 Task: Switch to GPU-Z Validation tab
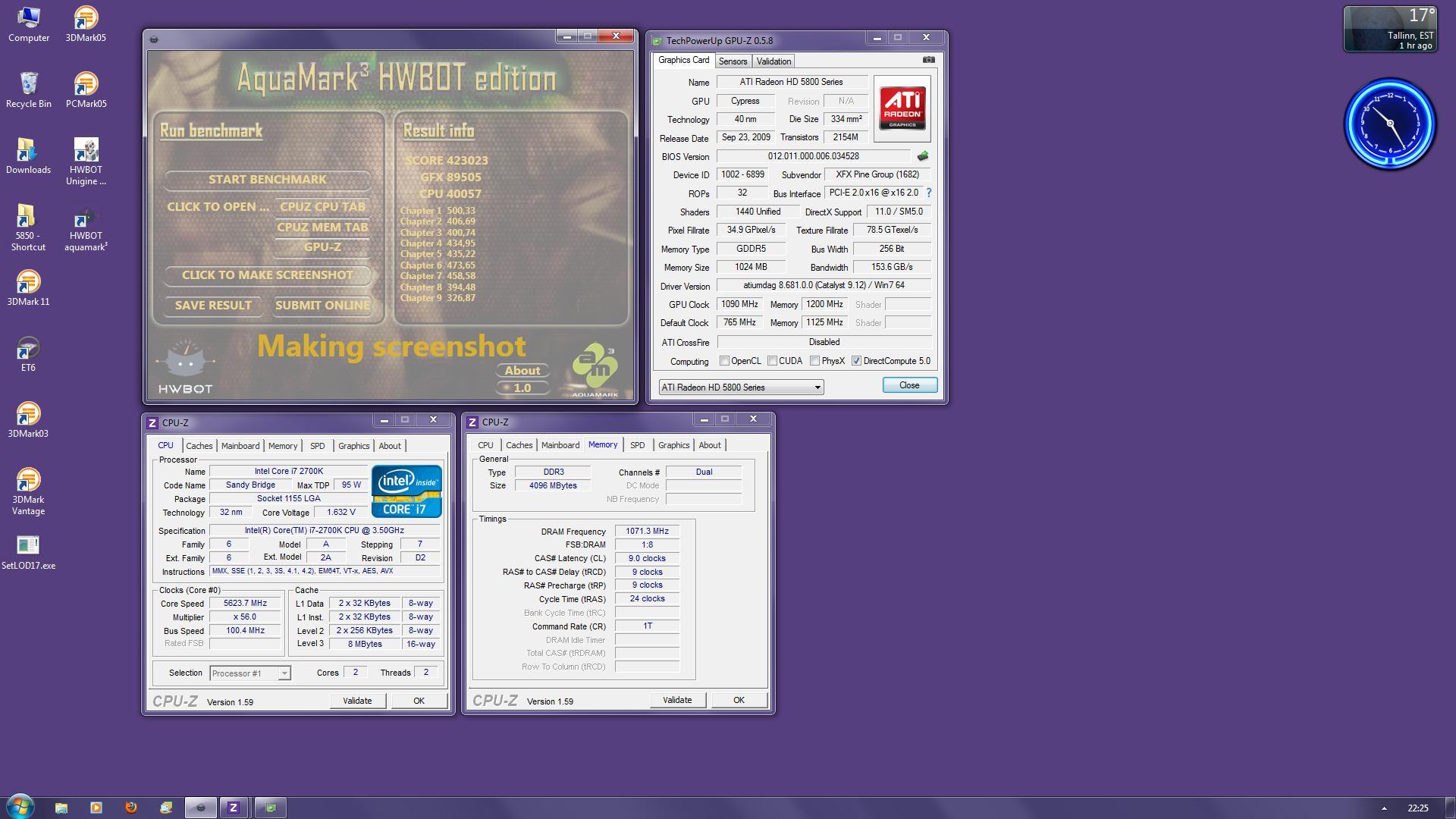point(773,61)
